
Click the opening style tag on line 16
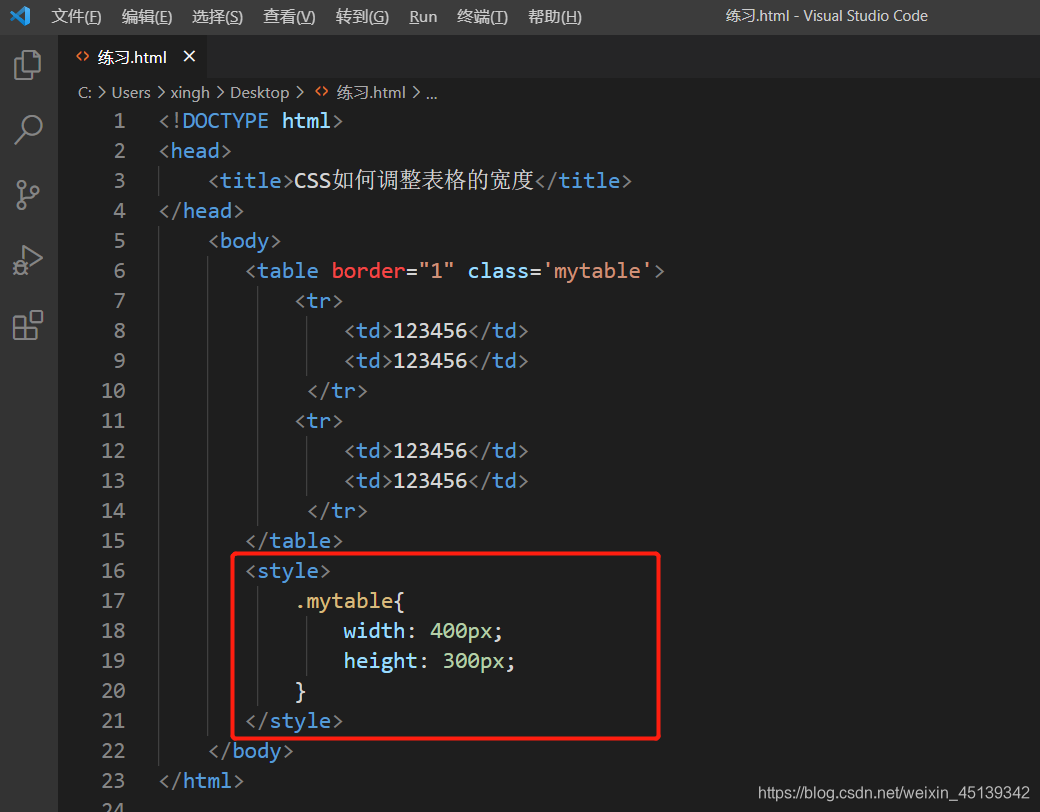(x=288, y=571)
